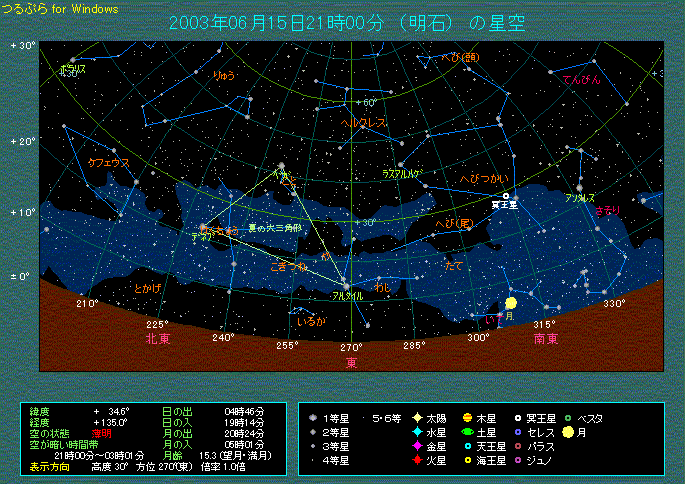This screenshot has width=685, height=484.
Task: Click the 日の出 time 04時46分
Action: (245, 411)
